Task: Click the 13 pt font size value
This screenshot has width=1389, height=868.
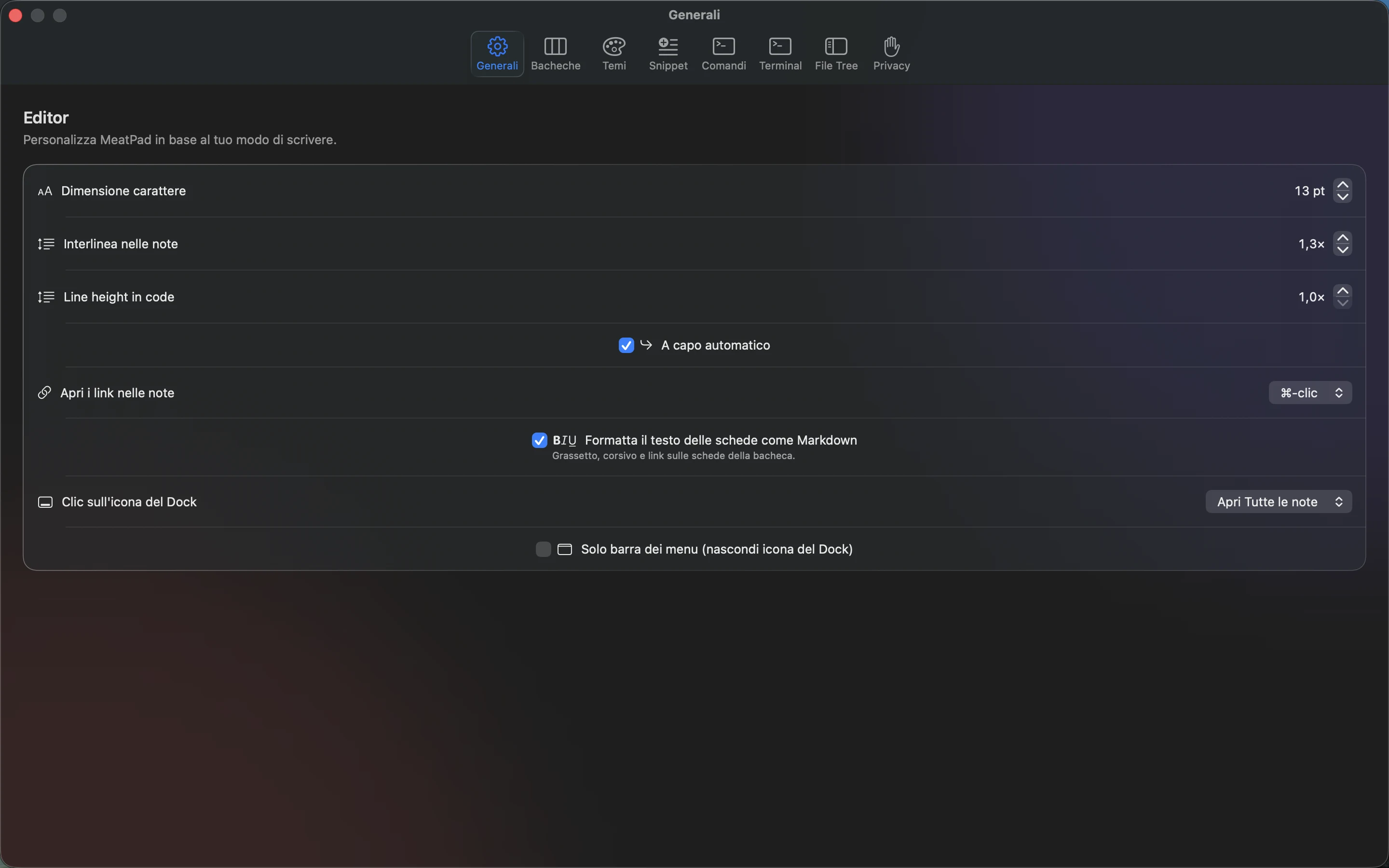Action: coord(1309,190)
